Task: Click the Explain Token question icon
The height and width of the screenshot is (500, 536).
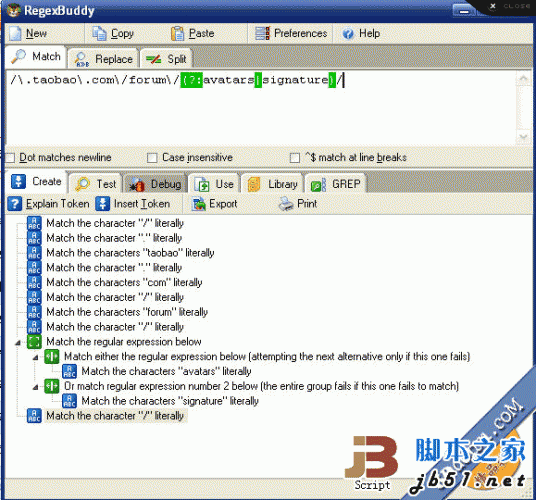Action: tap(15, 203)
